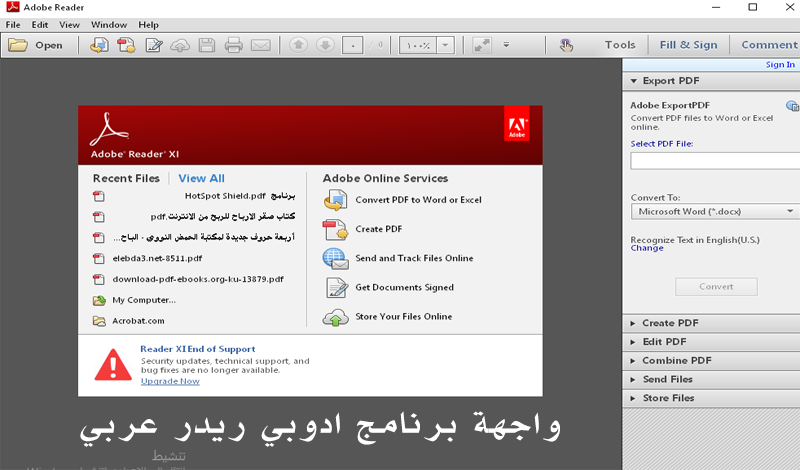The image size is (800, 470).
Task: Click Store Your Files Online text
Action: point(404,316)
